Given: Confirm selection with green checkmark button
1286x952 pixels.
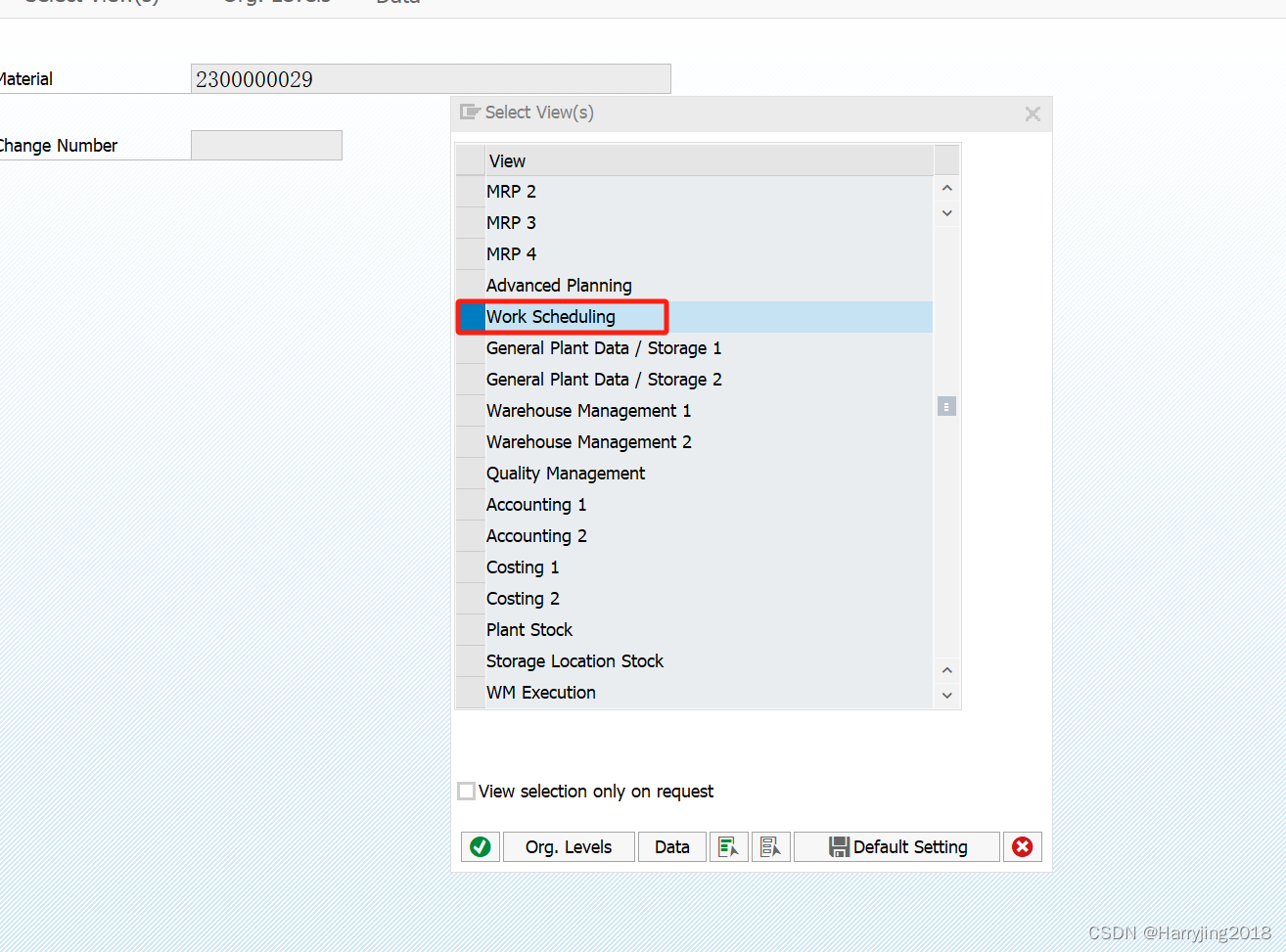Looking at the screenshot, I should click(481, 846).
